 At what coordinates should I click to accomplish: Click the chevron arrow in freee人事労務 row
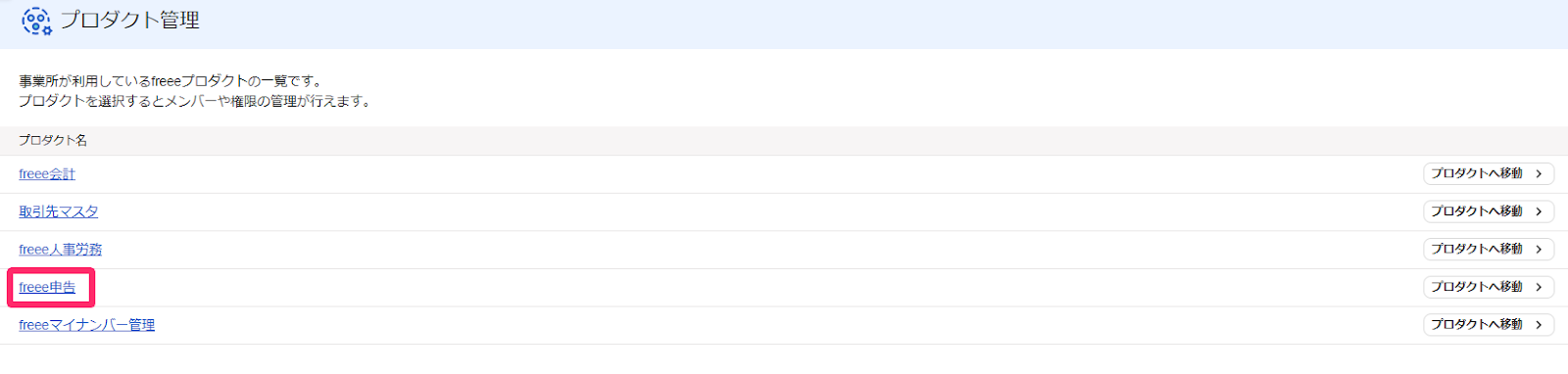coord(1539,250)
